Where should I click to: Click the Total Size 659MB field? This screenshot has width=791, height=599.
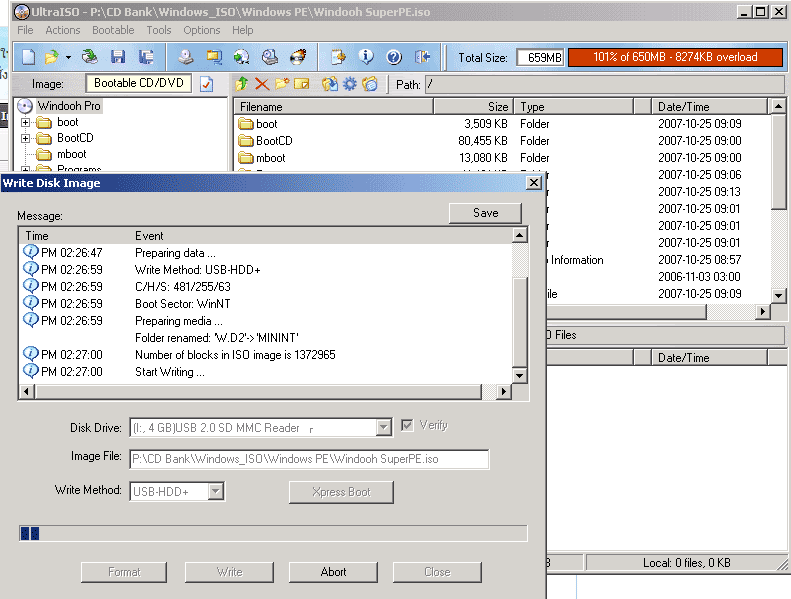tap(540, 58)
